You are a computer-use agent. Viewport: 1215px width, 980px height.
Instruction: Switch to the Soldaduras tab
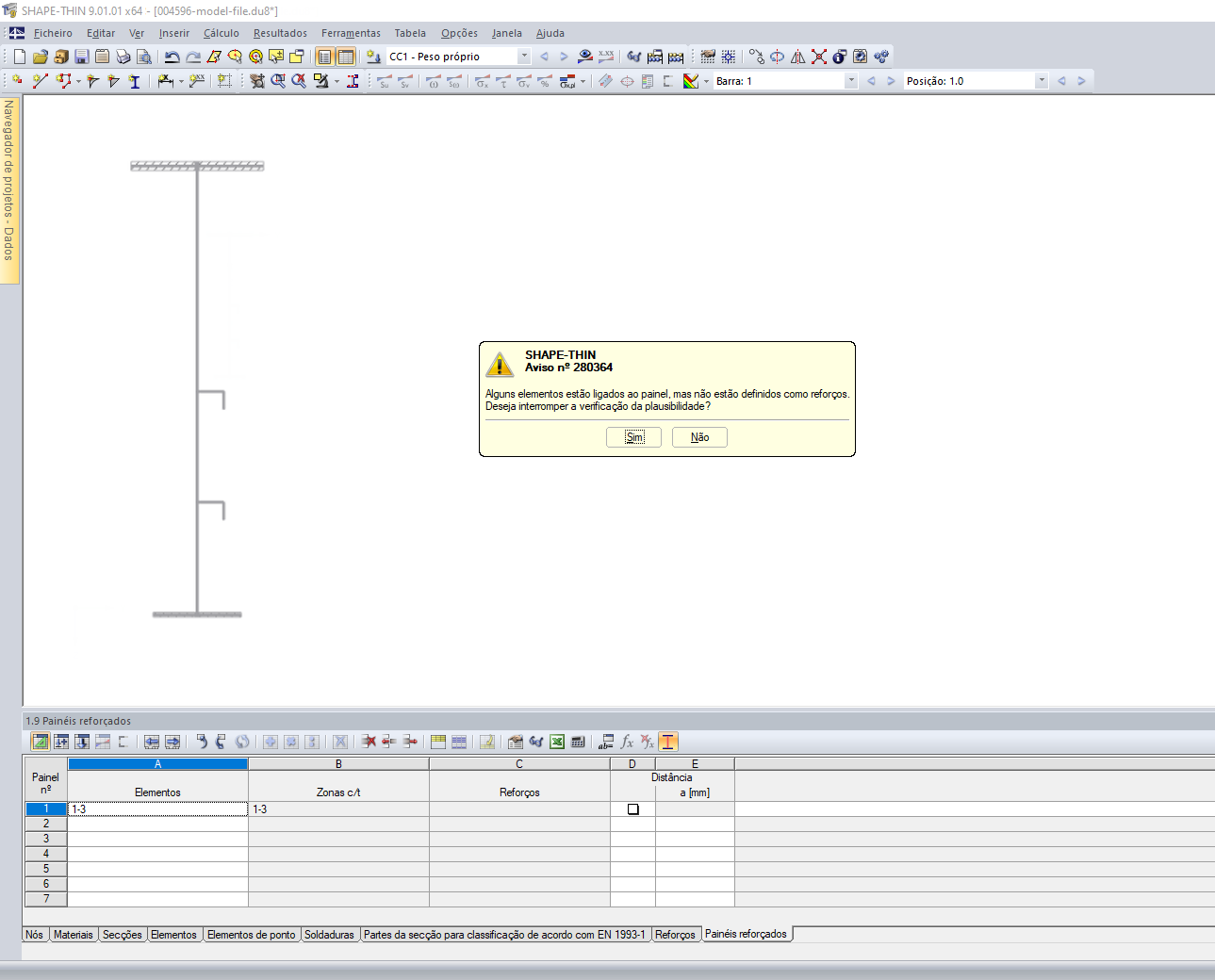pos(330,935)
